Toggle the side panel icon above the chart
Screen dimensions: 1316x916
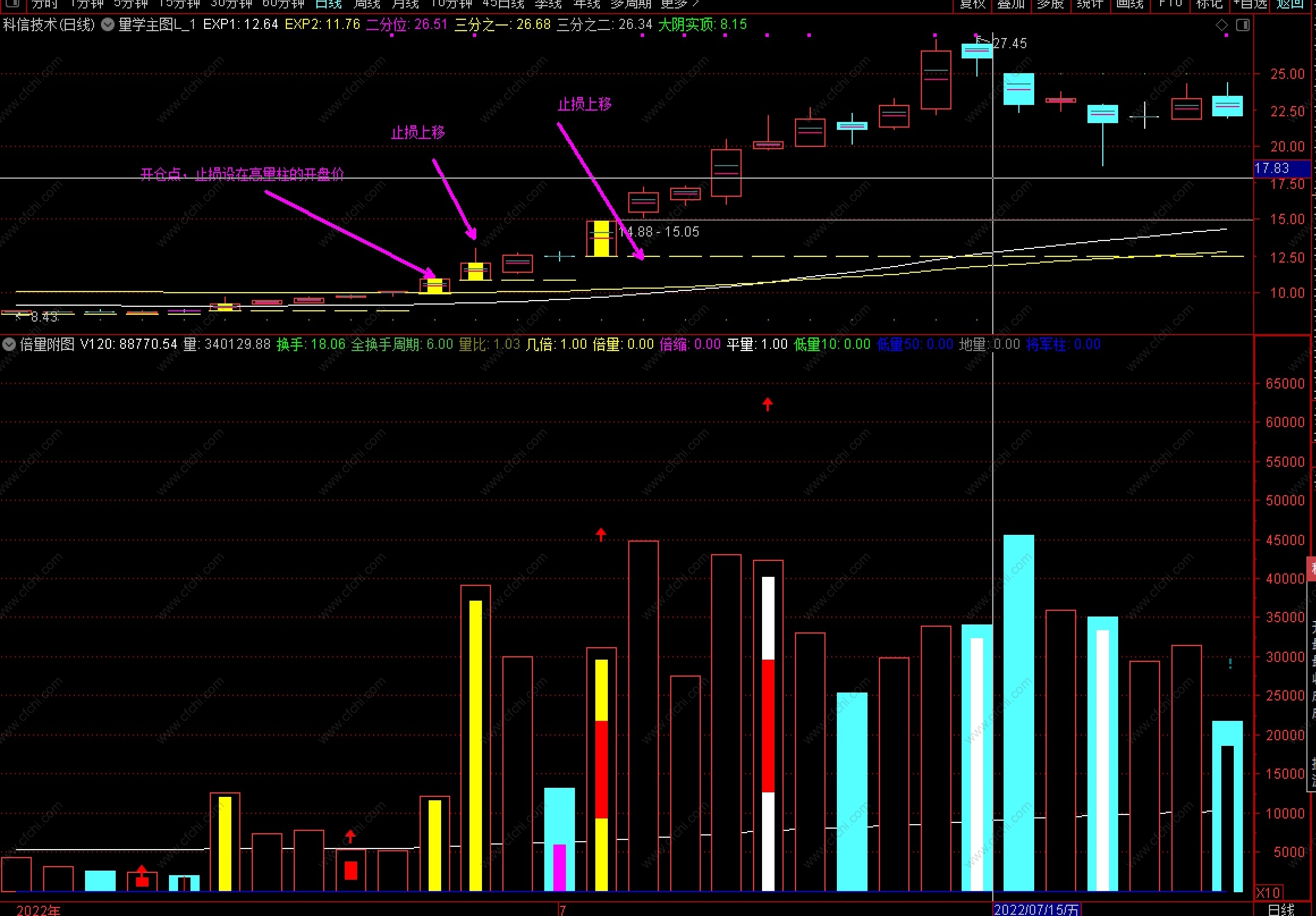pyautogui.click(x=1243, y=24)
